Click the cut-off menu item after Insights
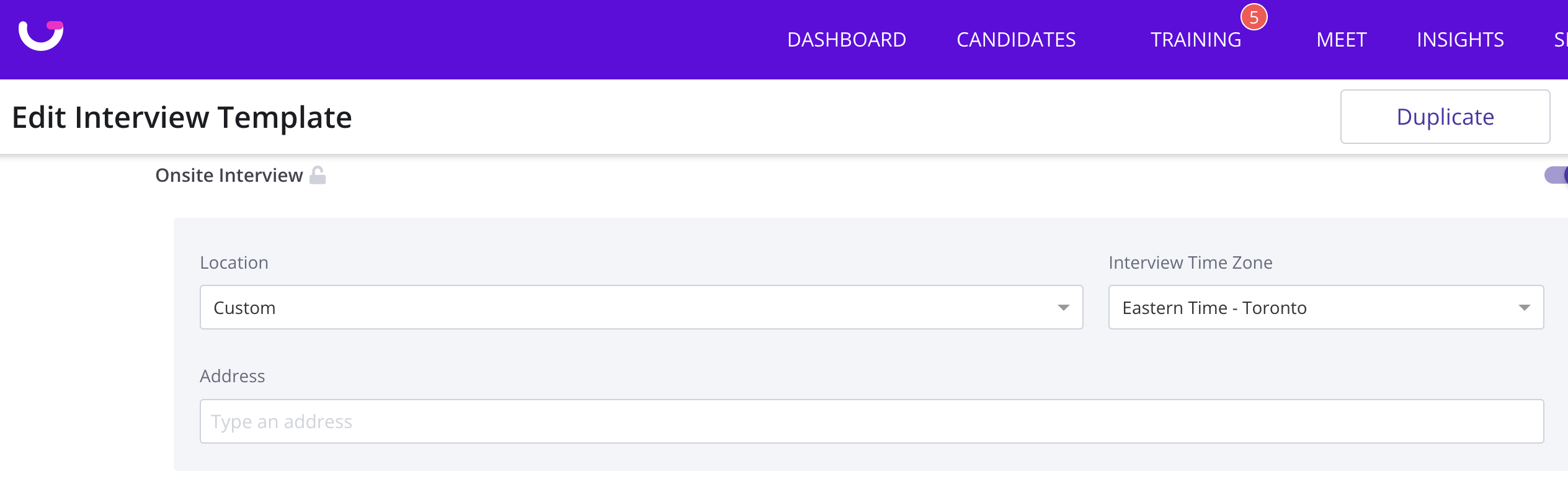Image resolution: width=1568 pixels, height=484 pixels. (1561, 40)
